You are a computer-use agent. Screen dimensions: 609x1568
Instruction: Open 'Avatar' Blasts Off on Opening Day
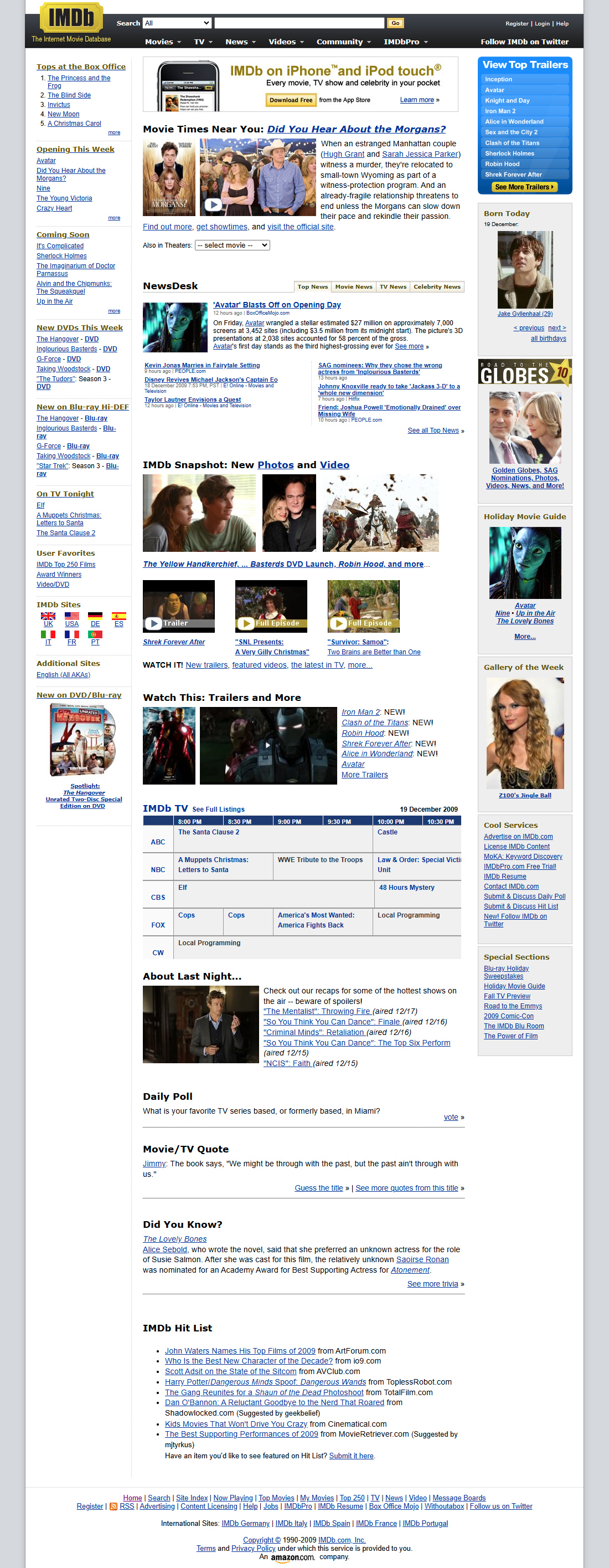(277, 305)
